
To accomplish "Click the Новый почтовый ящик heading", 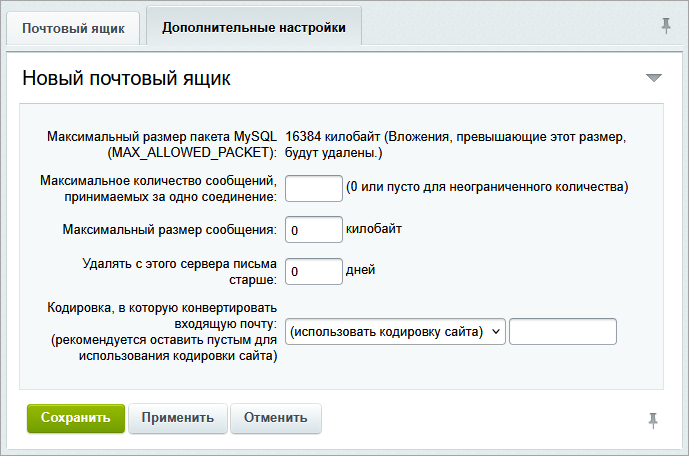I will pyautogui.click(x=127, y=78).
